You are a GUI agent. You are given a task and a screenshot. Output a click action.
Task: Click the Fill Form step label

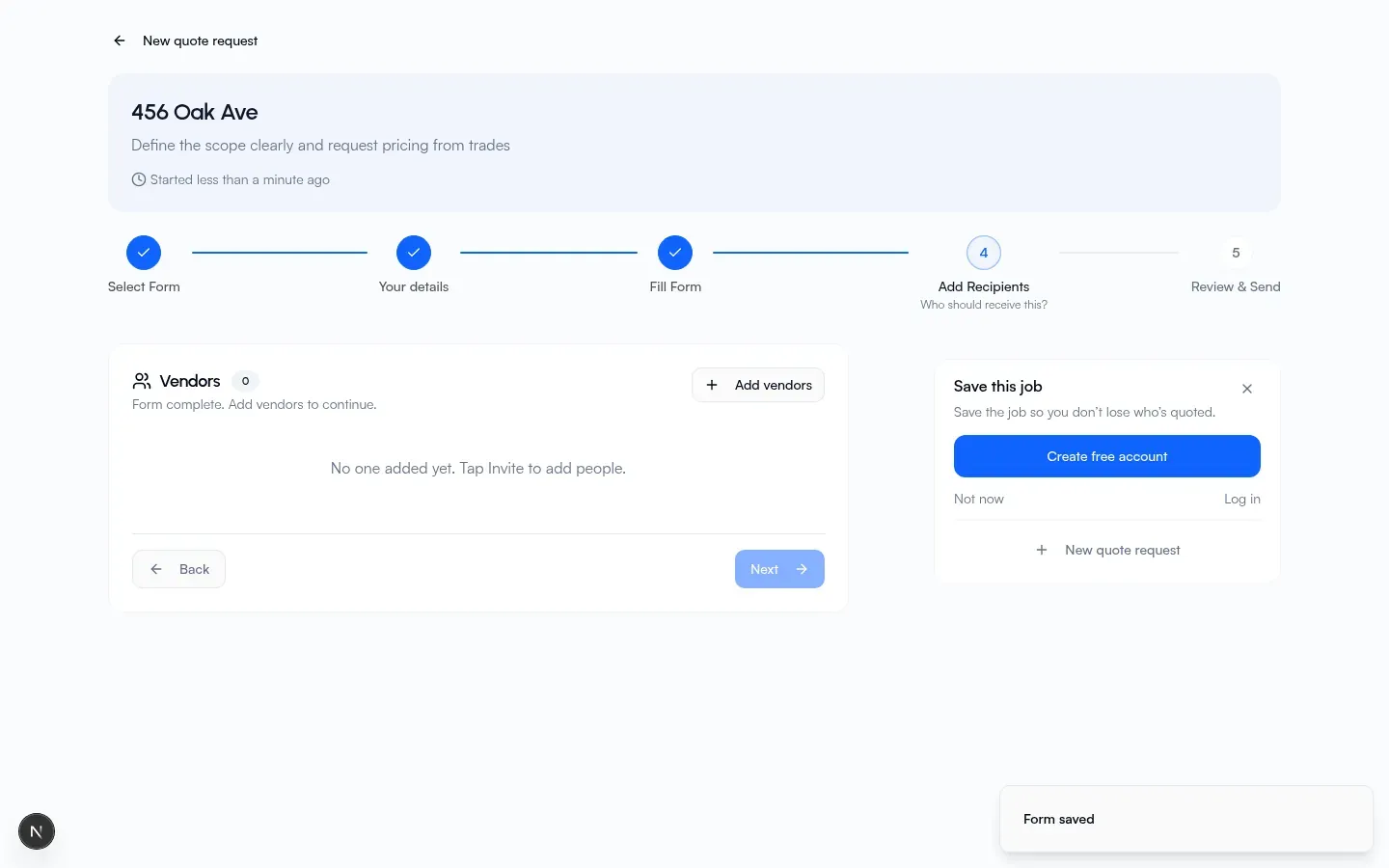[x=675, y=286]
